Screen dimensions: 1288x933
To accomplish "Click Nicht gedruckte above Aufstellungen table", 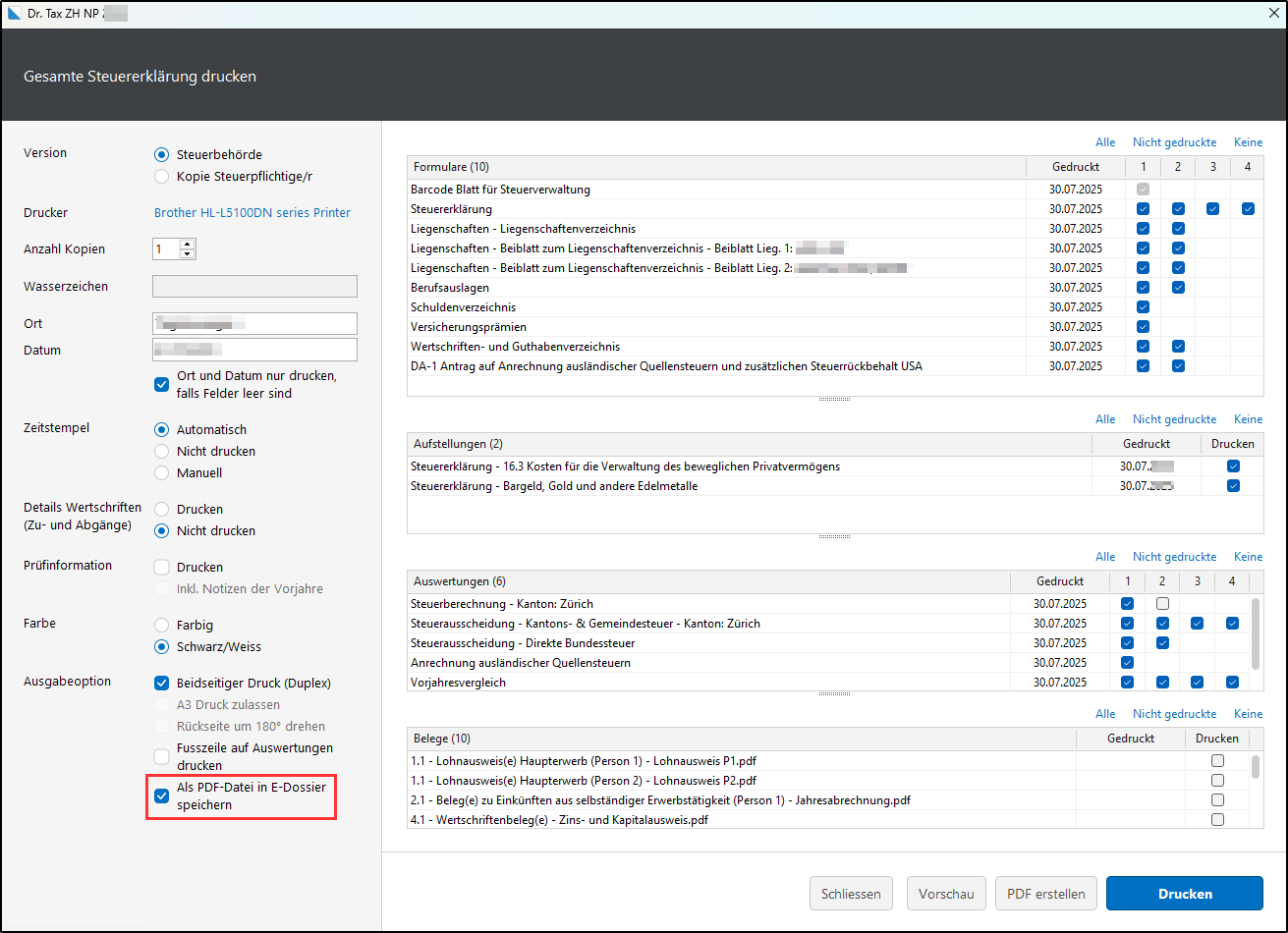I will tap(1174, 419).
